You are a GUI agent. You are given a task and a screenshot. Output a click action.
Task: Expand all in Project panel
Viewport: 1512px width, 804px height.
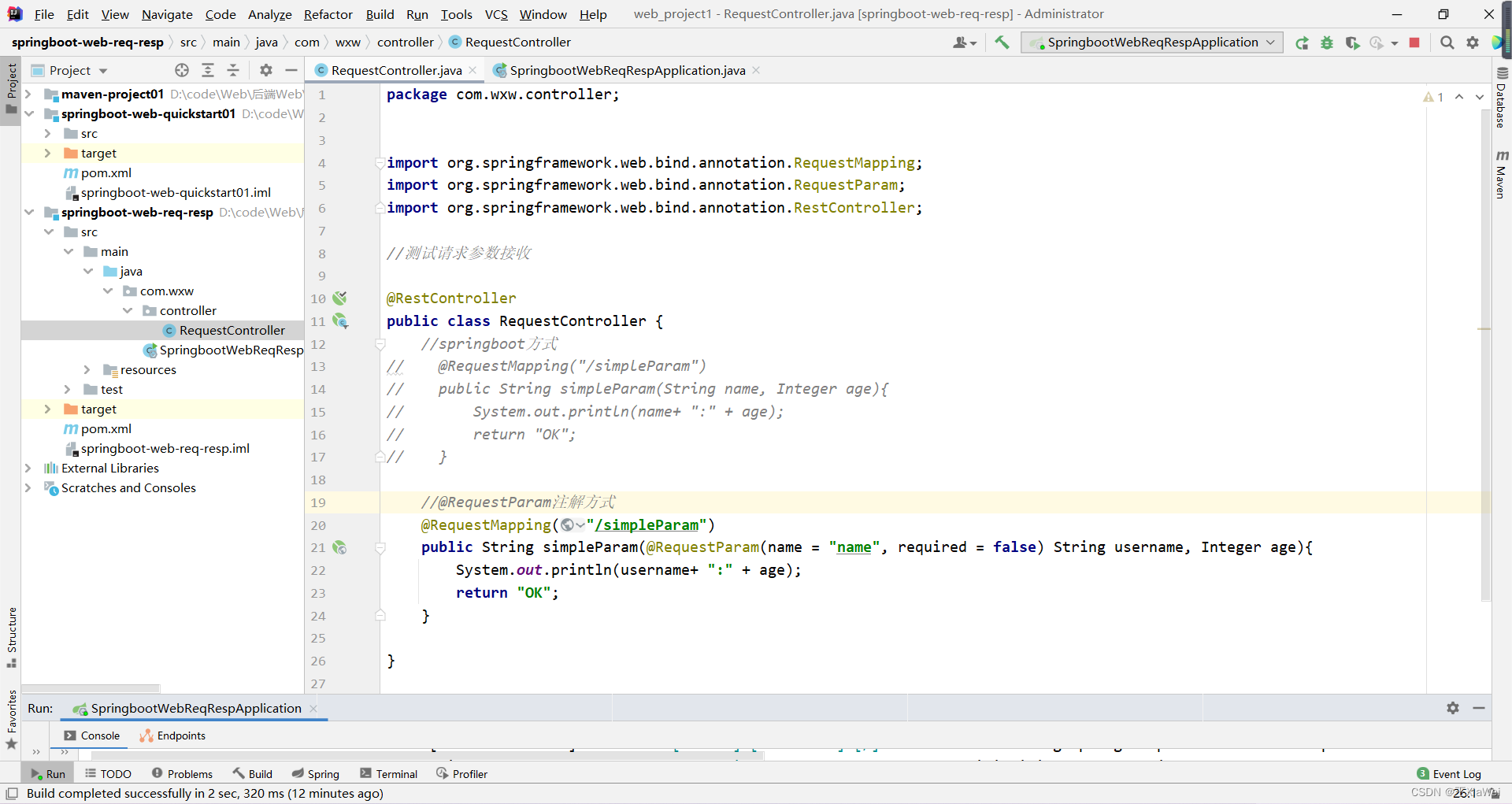(208, 70)
